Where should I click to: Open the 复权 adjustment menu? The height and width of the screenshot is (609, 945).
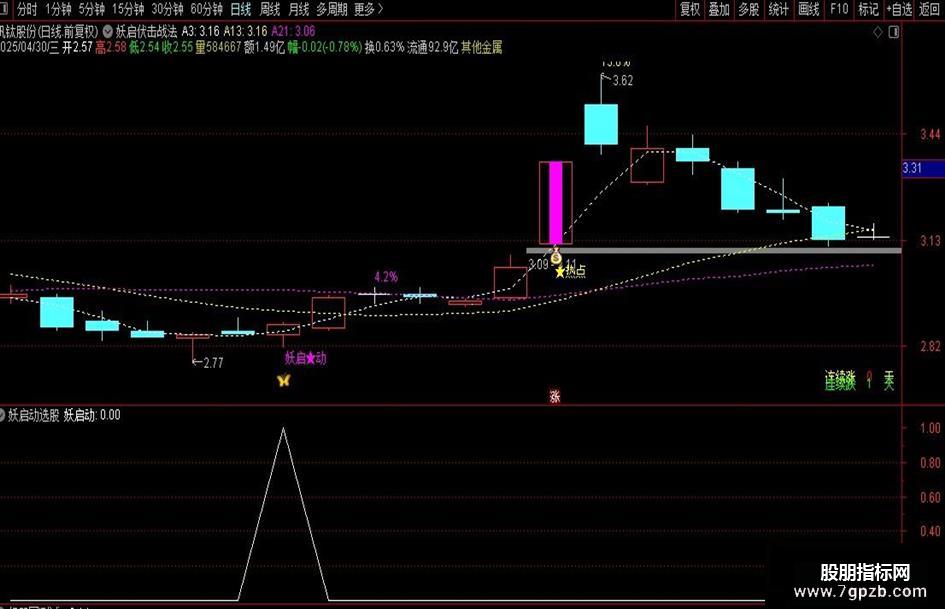pyautogui.click(x=690, y=9)
